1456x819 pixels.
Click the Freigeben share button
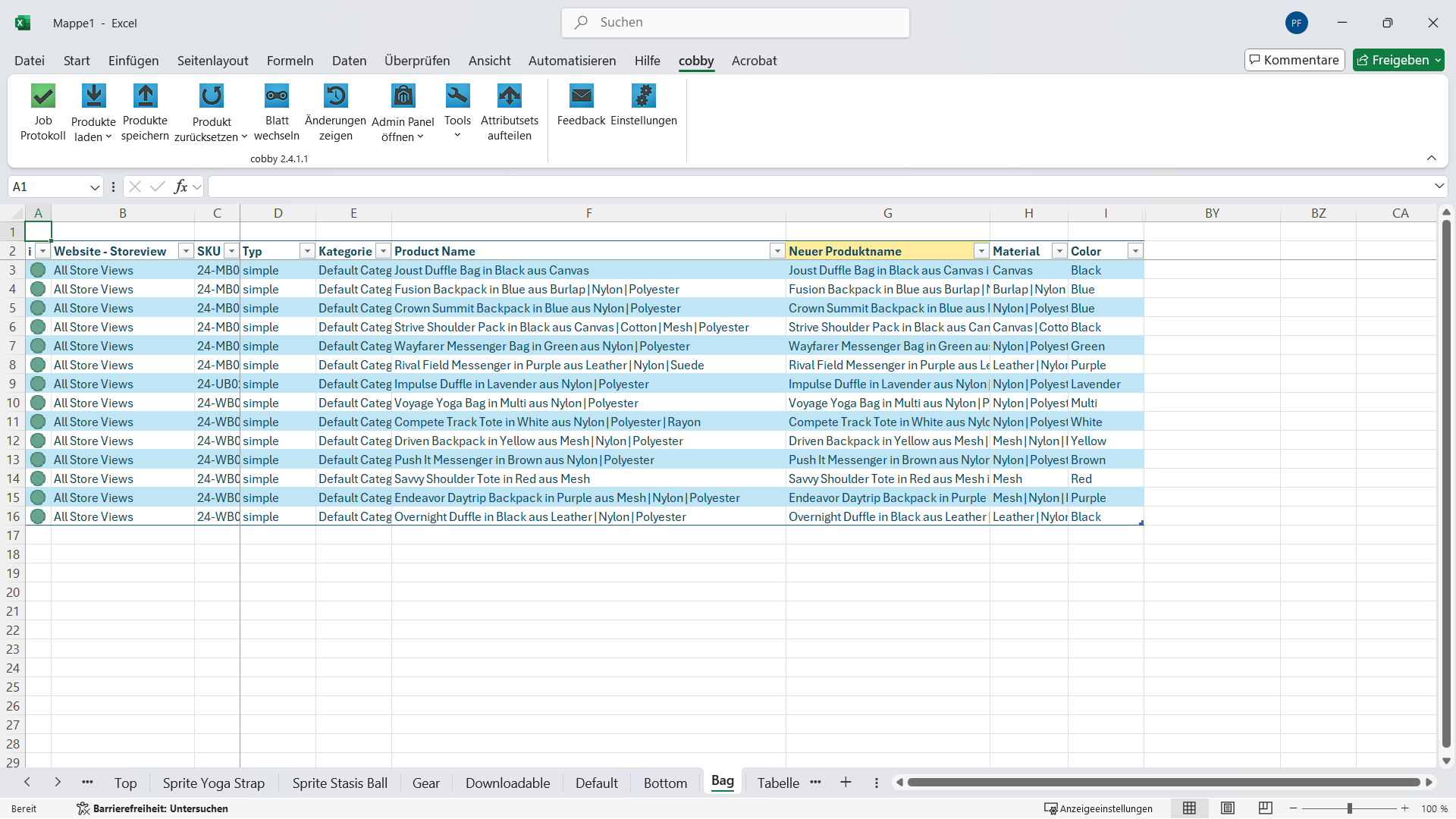coord(1393,60)
